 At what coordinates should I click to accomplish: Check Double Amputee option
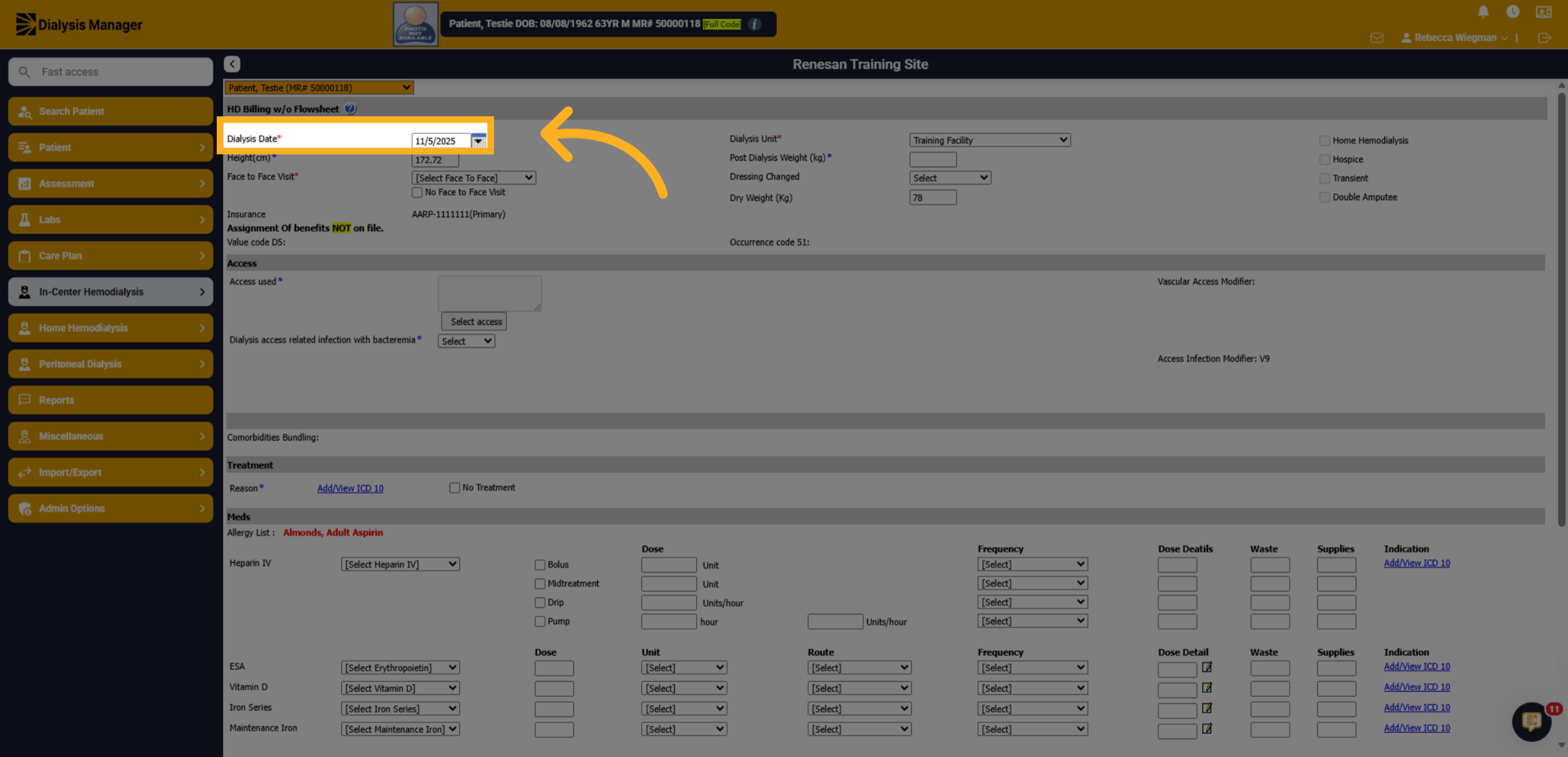point(1324,197)
